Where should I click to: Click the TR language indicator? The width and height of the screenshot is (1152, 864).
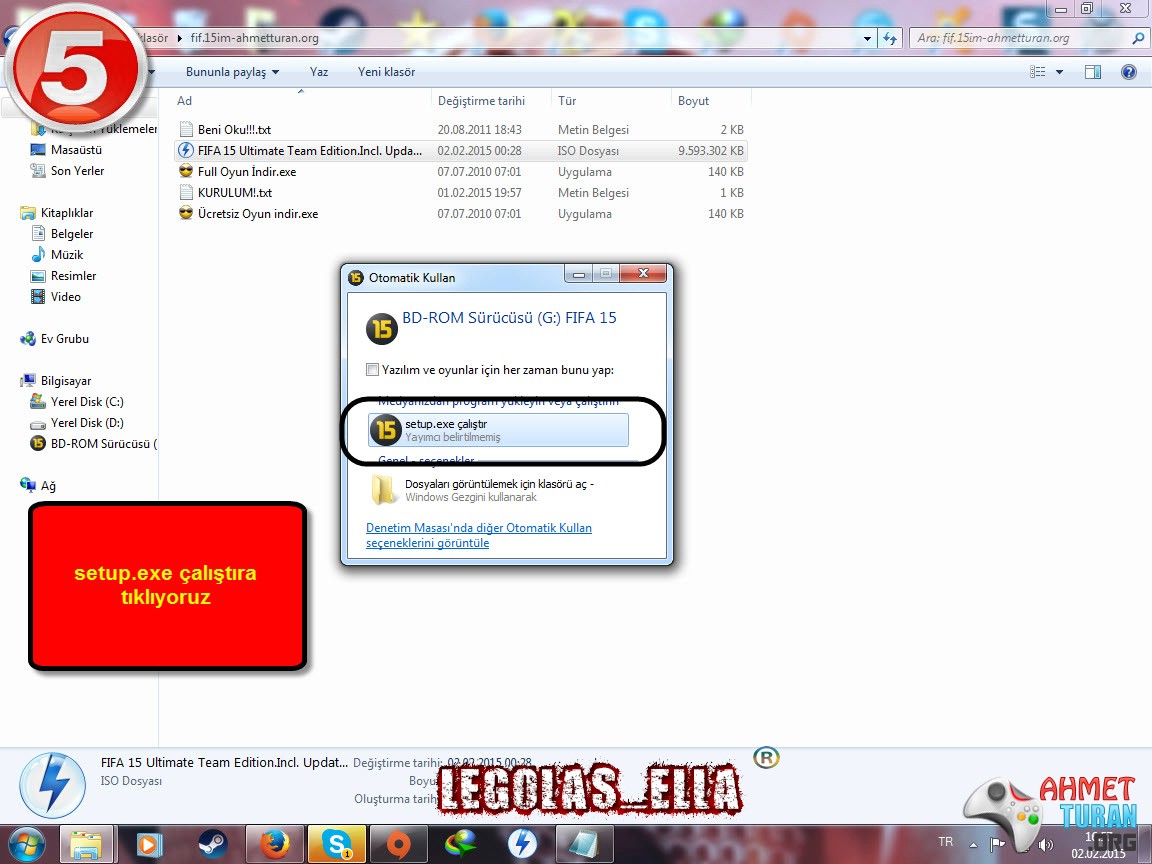[946, 842]
